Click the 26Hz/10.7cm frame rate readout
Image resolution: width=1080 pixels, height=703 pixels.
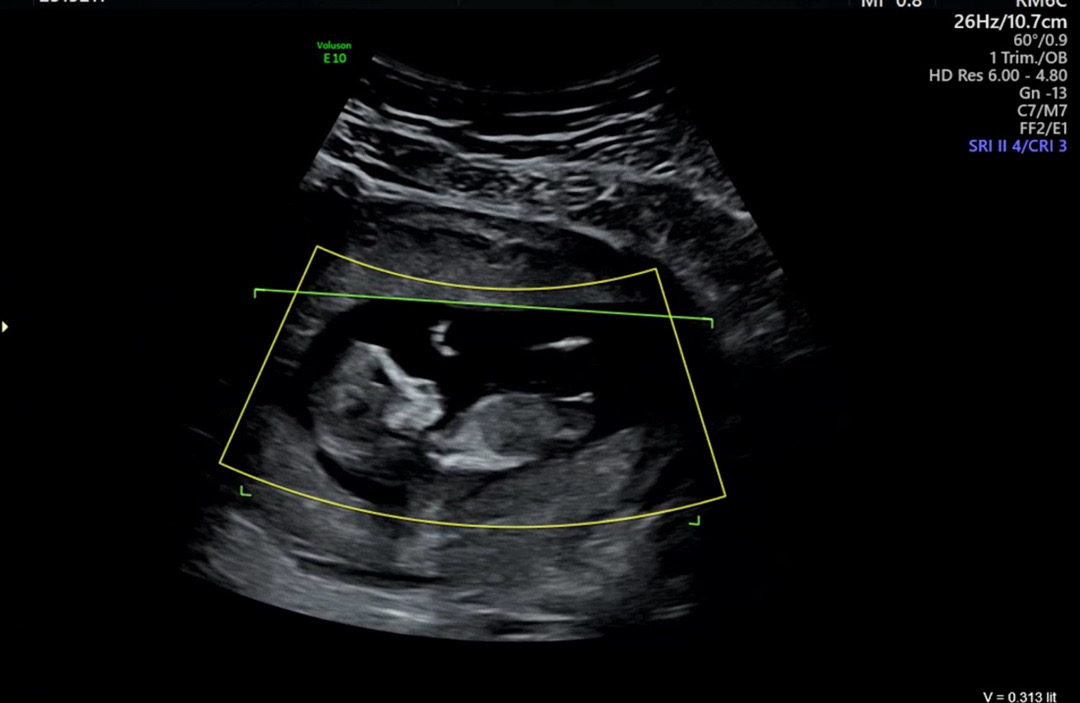(1010, 21)
